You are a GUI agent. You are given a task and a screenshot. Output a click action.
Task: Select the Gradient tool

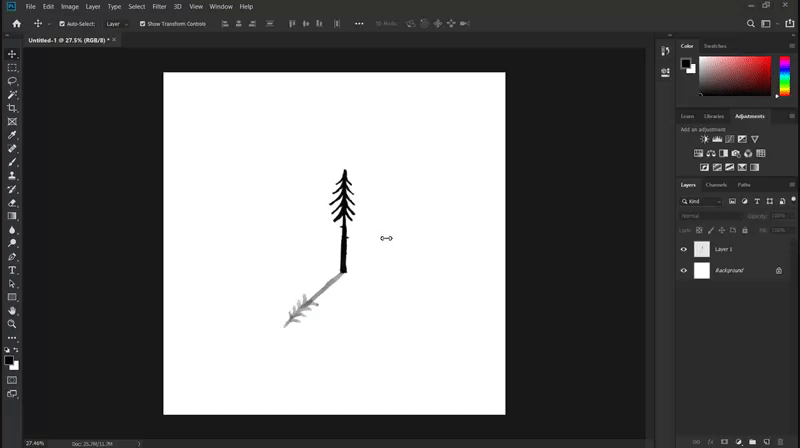pos(12,216)
